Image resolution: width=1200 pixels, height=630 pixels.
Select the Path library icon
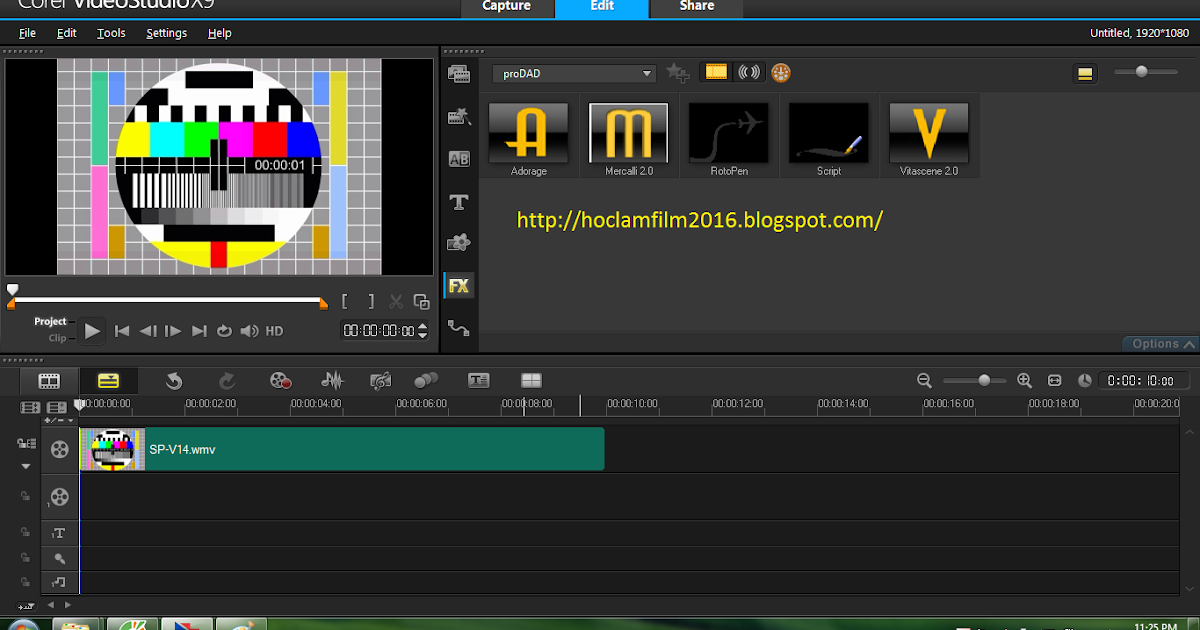tap(459, 327)
